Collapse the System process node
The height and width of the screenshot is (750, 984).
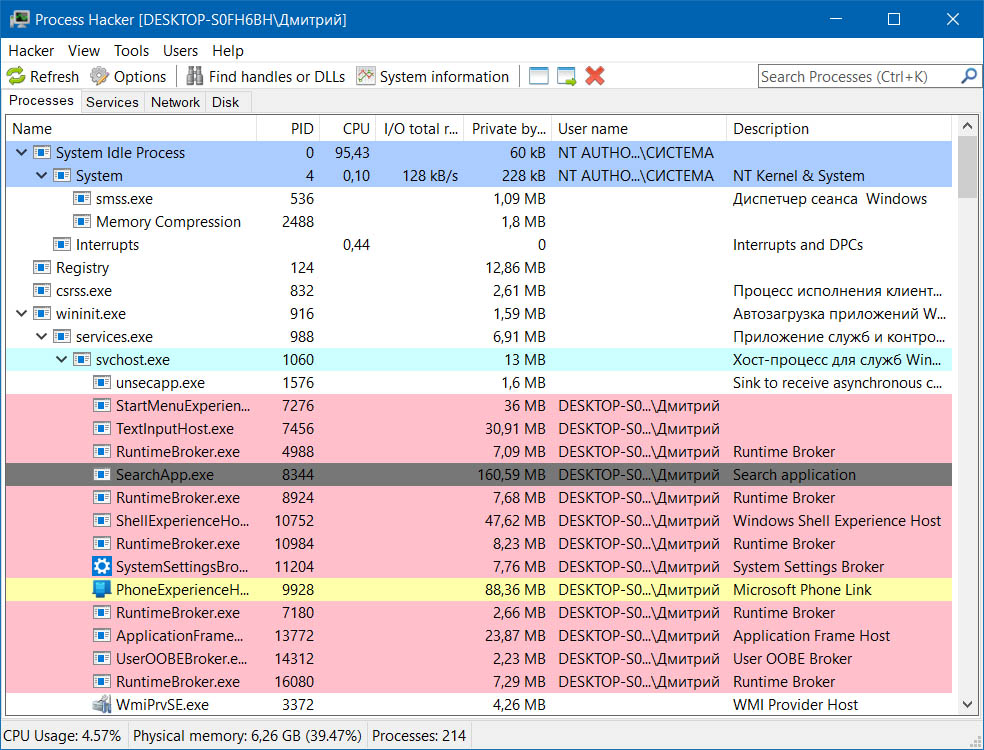[x=41, y=176]
